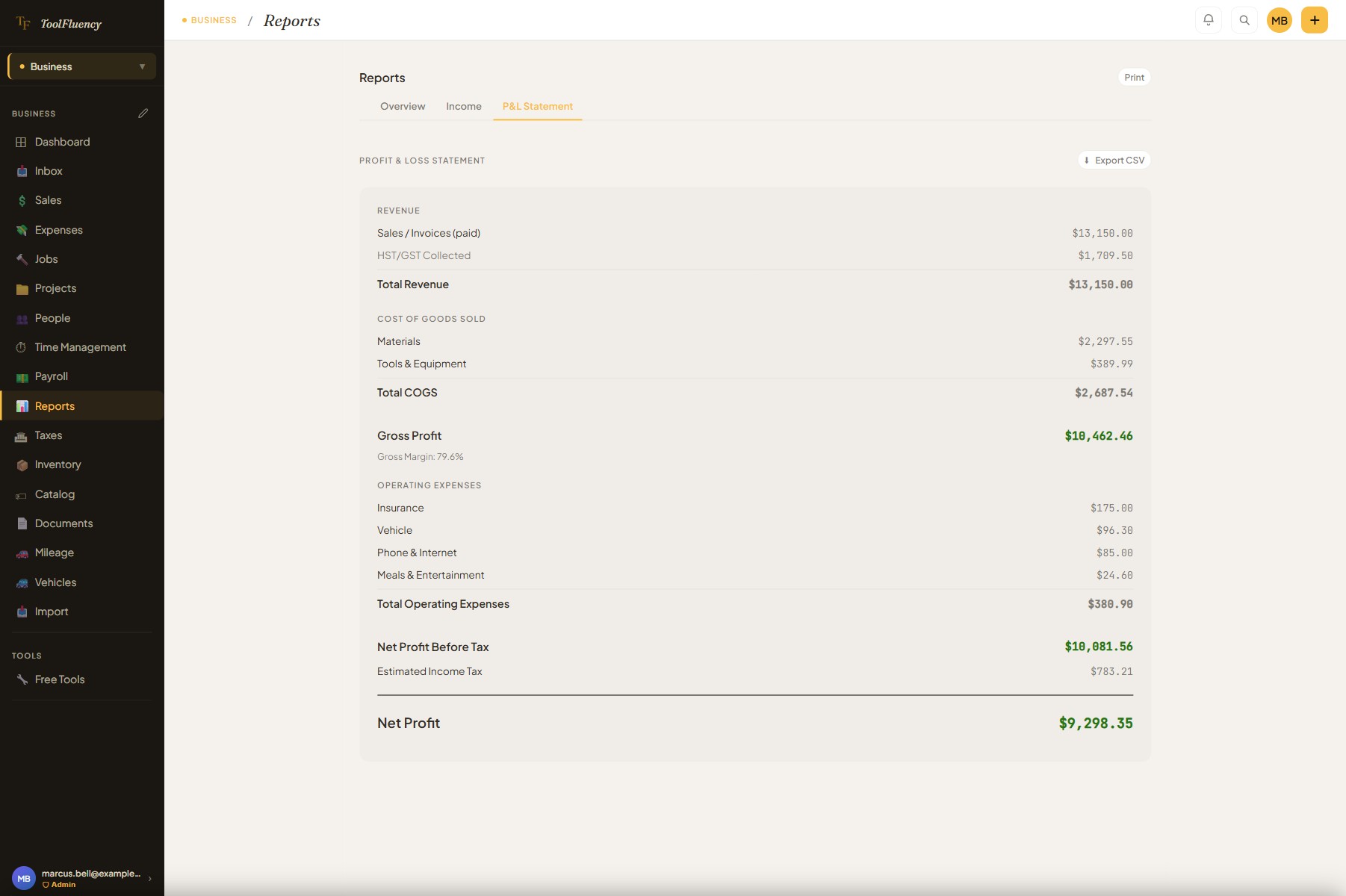Click the Vehicle expense amount $96.30
1346x896 pixels.
(1114, 530)
